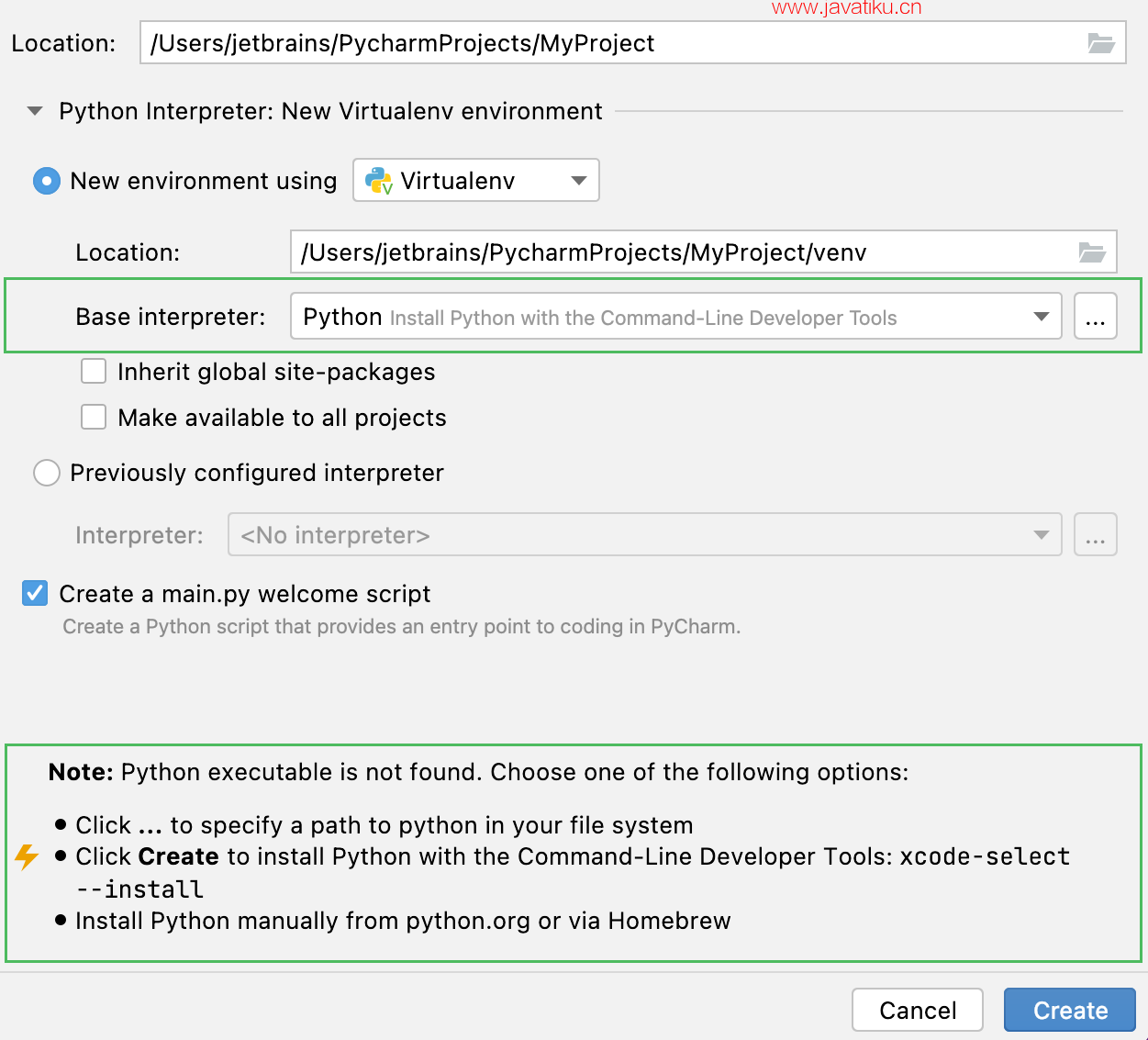Open the Base interpreter dropdown
This screenshot has height=1040, width=1148.
pos(676,317)
